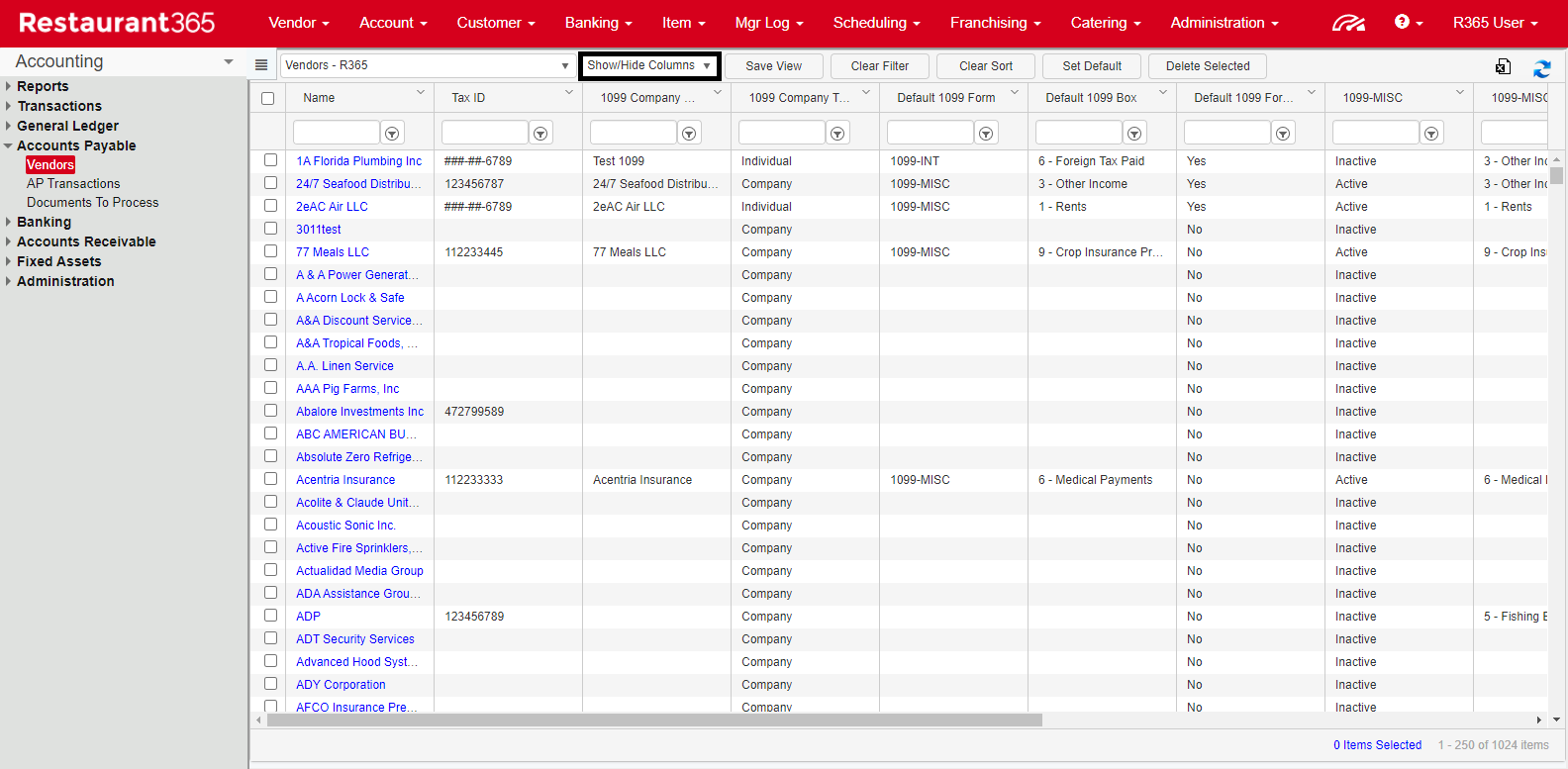Click the Save View button

click(774, 66)
